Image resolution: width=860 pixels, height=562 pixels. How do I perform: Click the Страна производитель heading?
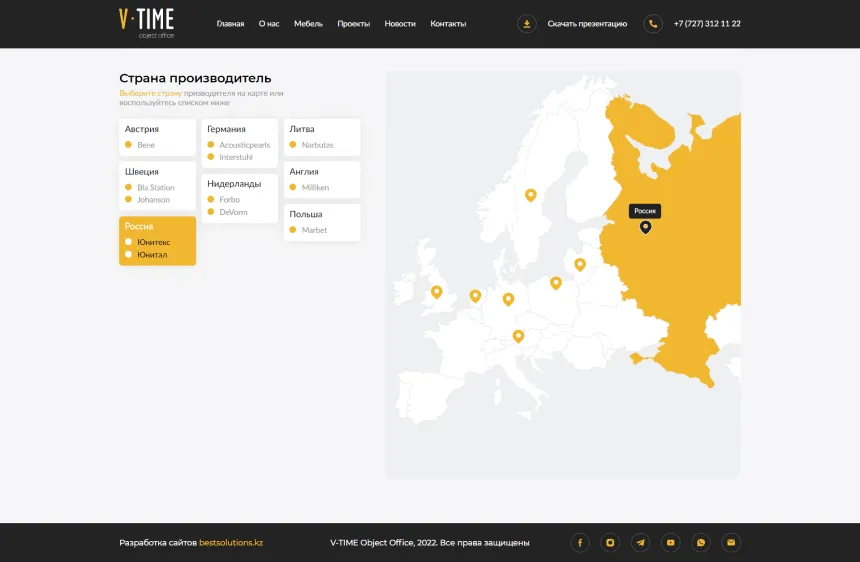coord(195,78)
